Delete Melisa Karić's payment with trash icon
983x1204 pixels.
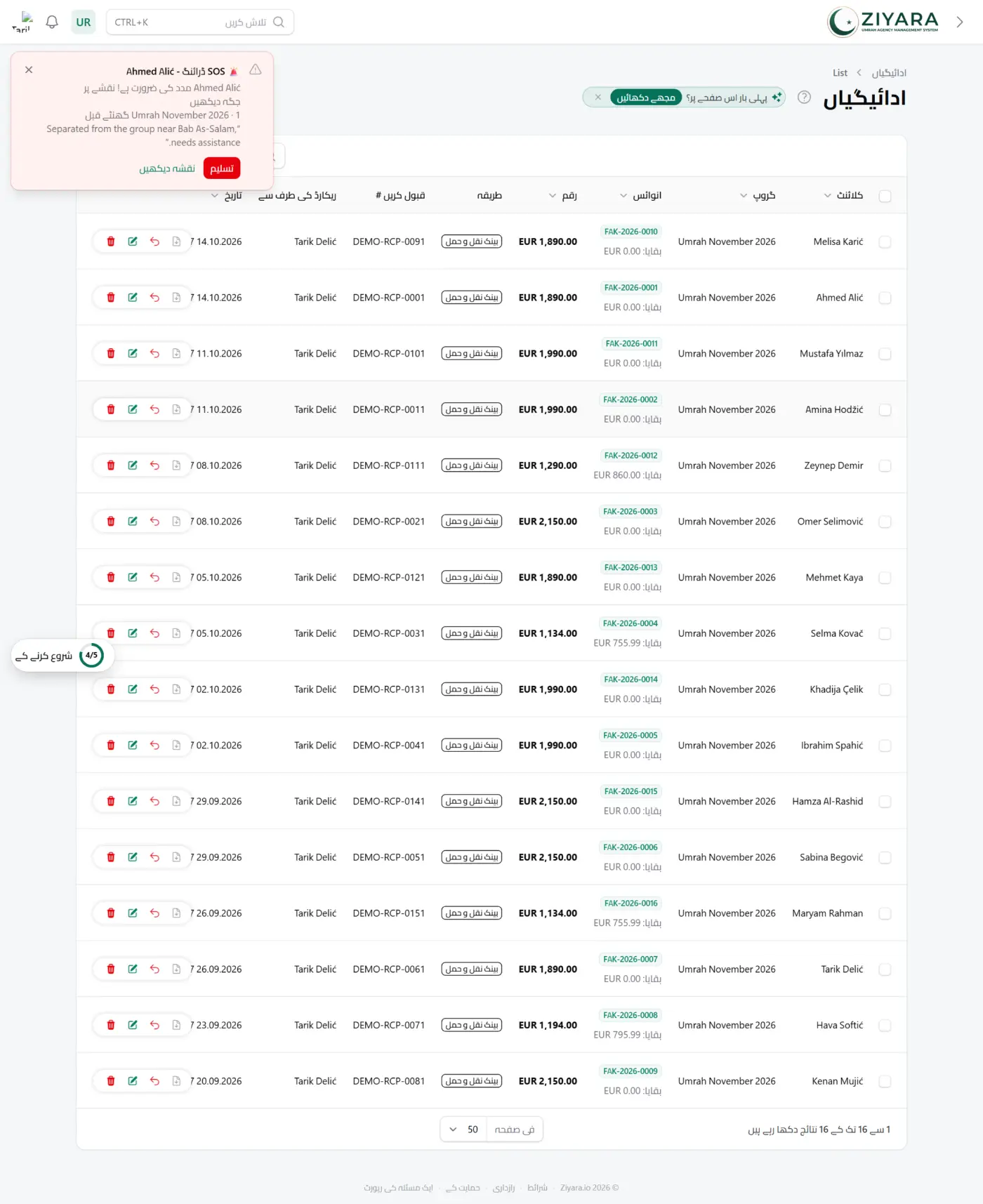[111, 242]
